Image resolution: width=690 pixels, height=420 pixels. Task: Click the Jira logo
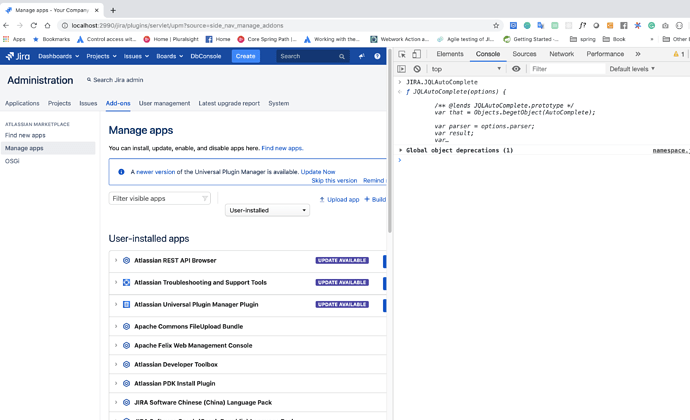coord(18,56)
